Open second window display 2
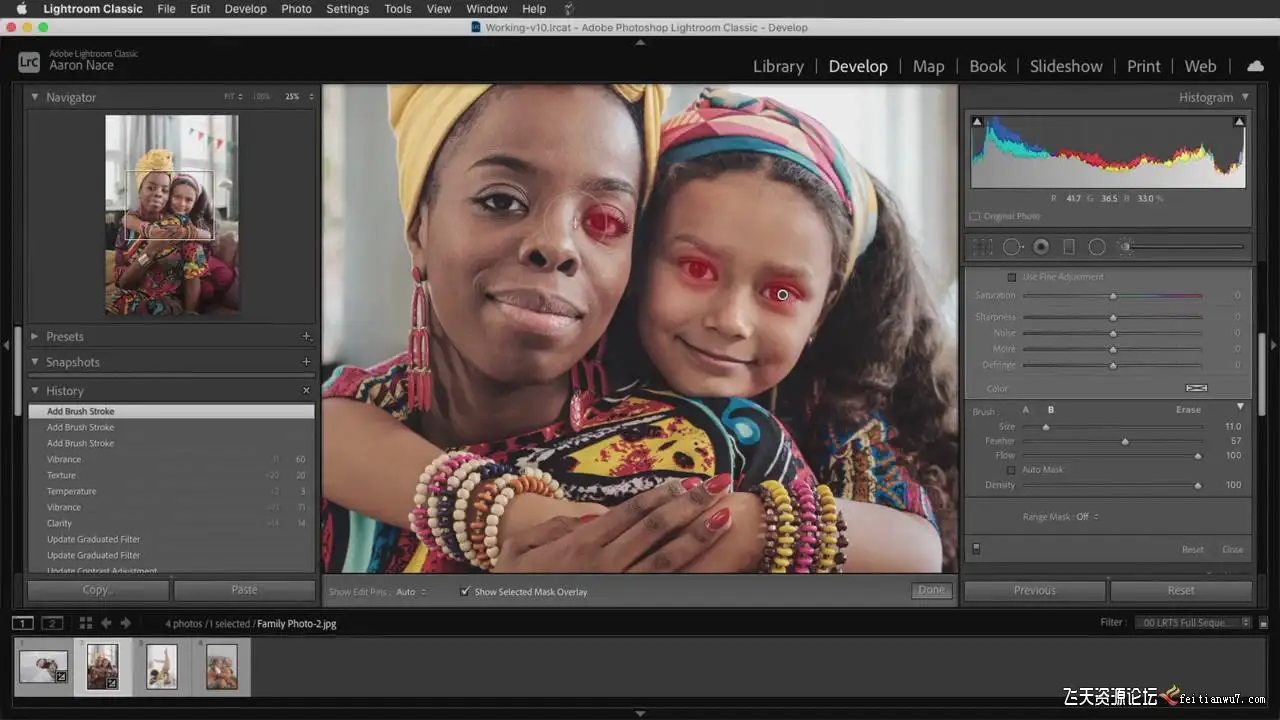 52,623
